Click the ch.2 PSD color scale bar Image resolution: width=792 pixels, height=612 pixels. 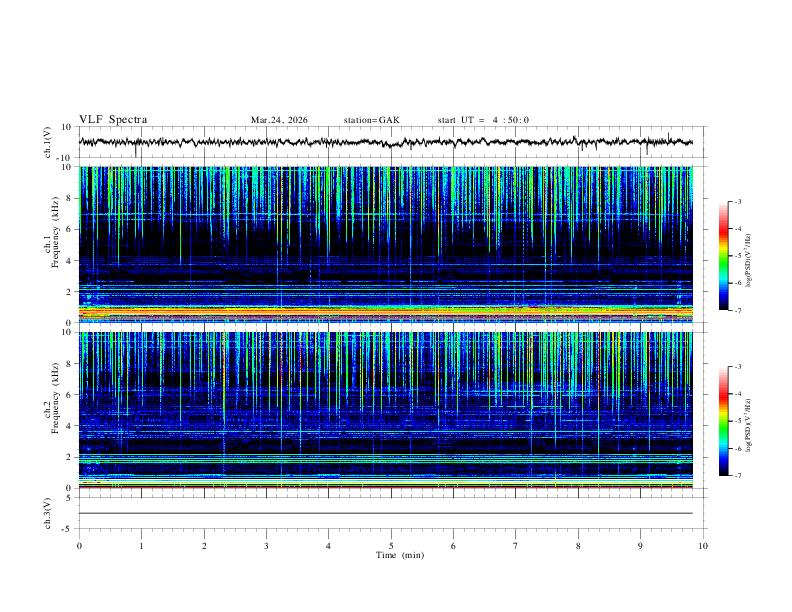coord(723,421)
